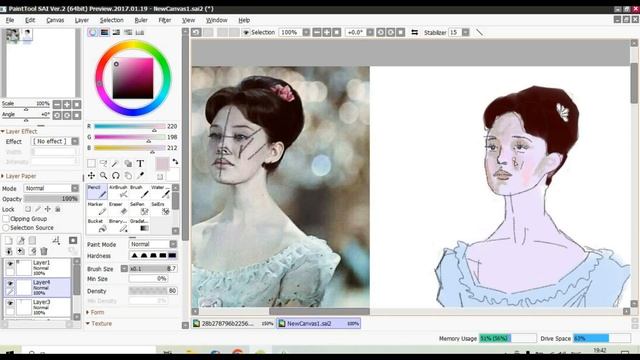Select the Text tool
The image size is (640, 360).
click(140, 164)
